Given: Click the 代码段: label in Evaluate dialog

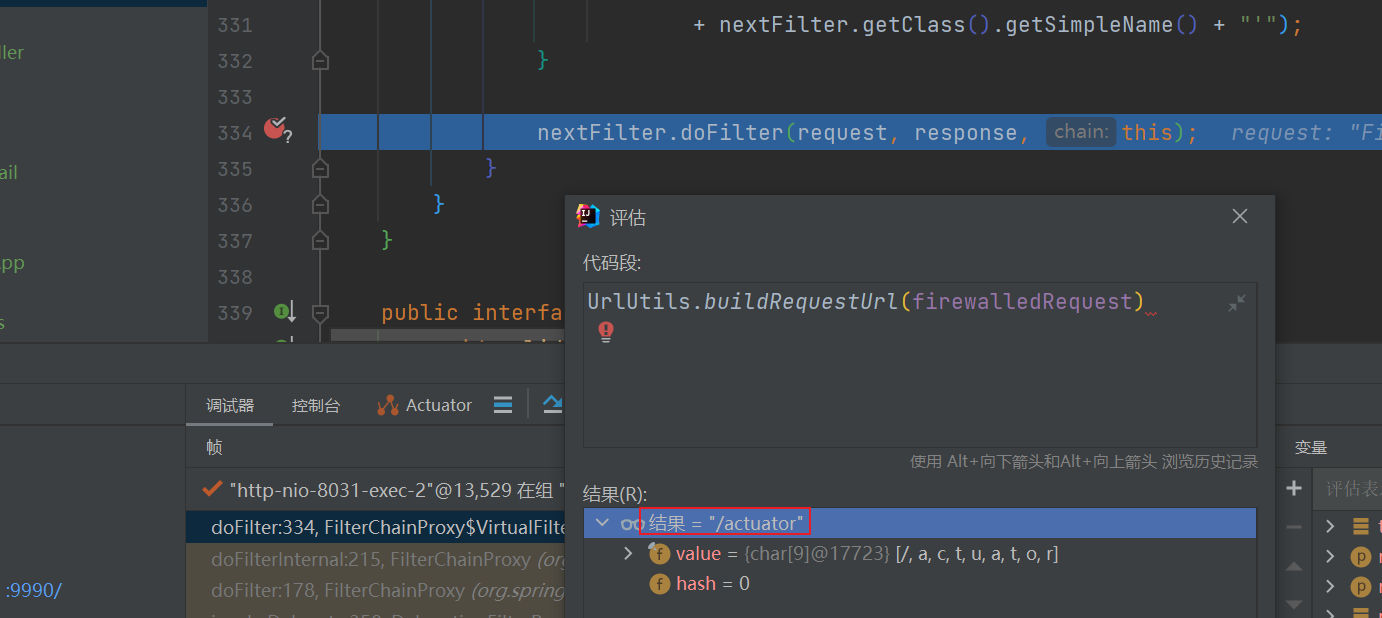Looking at the screenshot, I should [612, 263].
